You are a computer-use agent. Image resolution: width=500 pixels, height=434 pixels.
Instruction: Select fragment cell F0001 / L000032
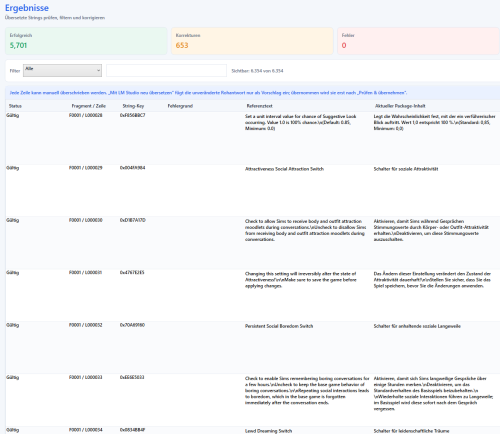86,325
